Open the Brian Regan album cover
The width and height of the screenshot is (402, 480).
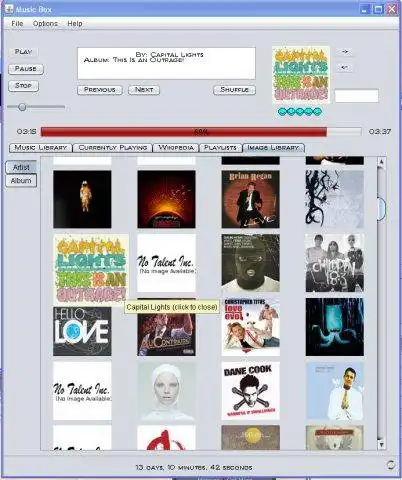click(251, 199)
